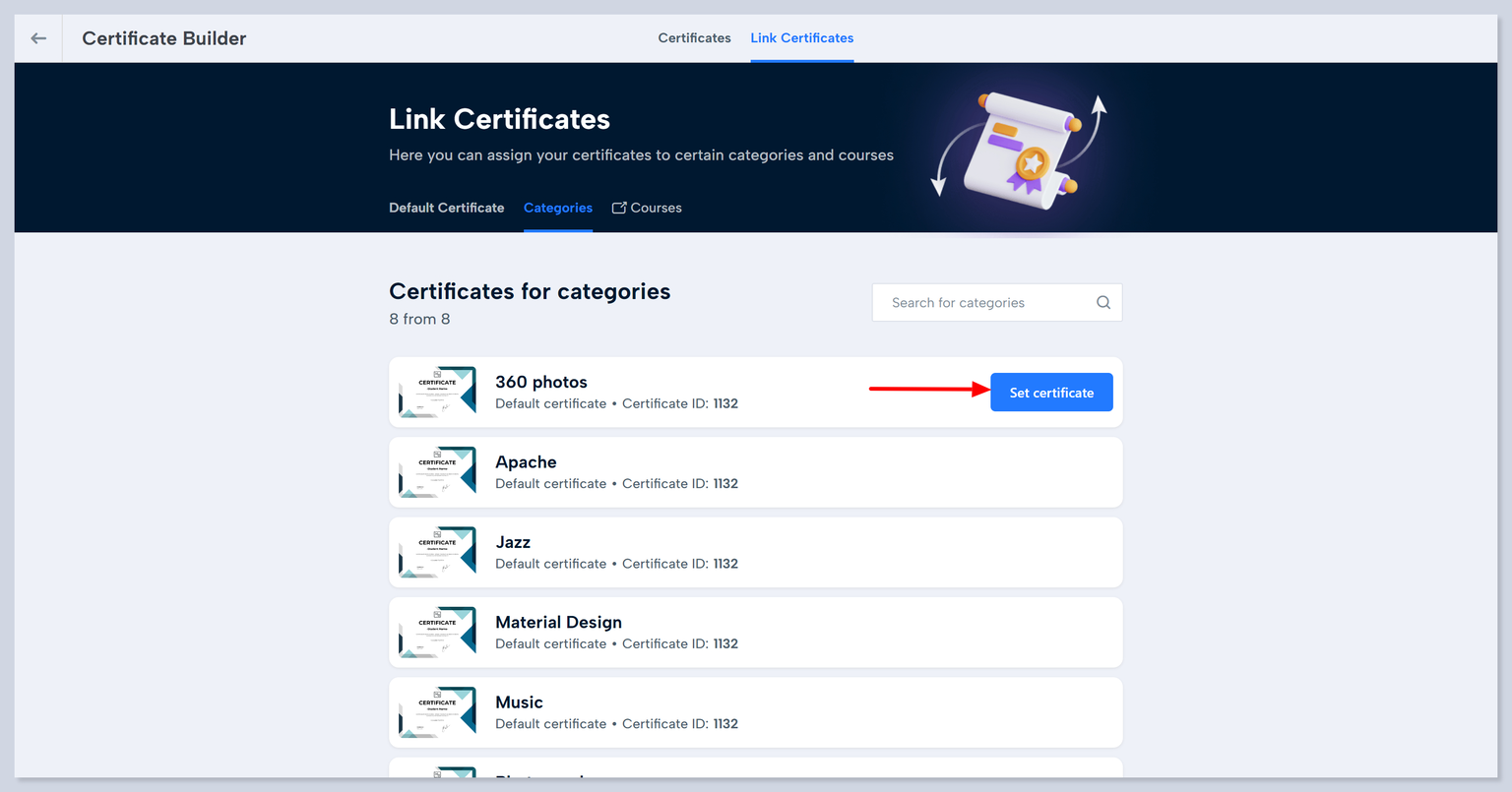Screen dimensions: 1512x792
Task: Click the Material Design certificate thumbnail
Action: (437, 633)
